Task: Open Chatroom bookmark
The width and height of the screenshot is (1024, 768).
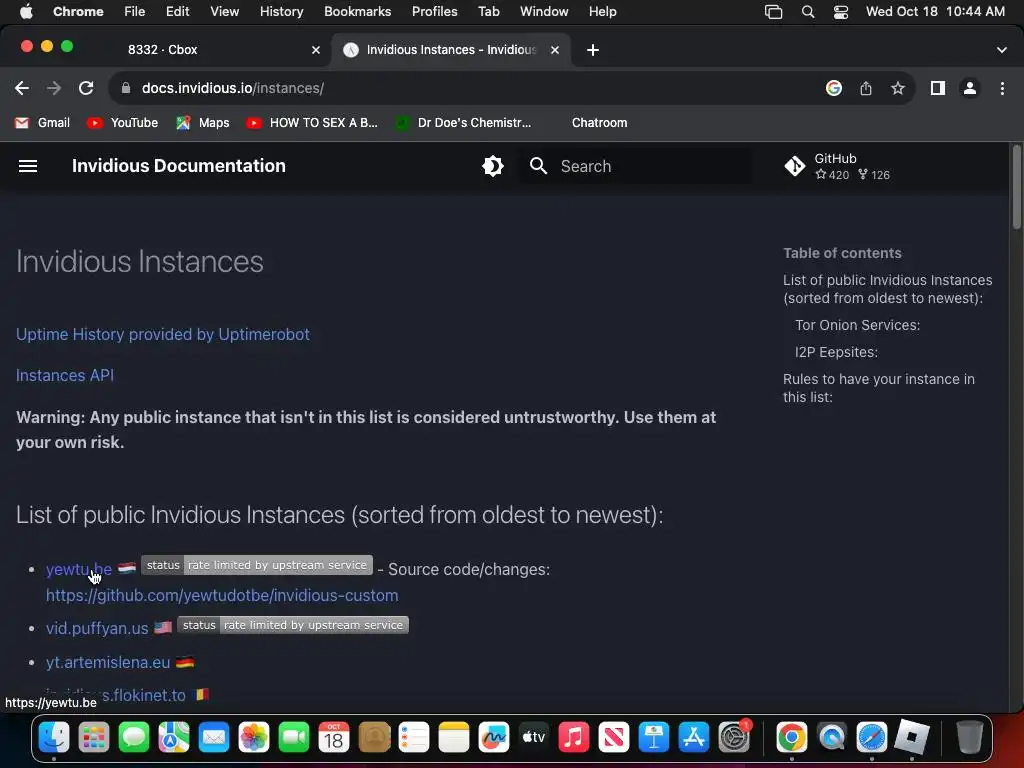Action: (x=599, y=123)
